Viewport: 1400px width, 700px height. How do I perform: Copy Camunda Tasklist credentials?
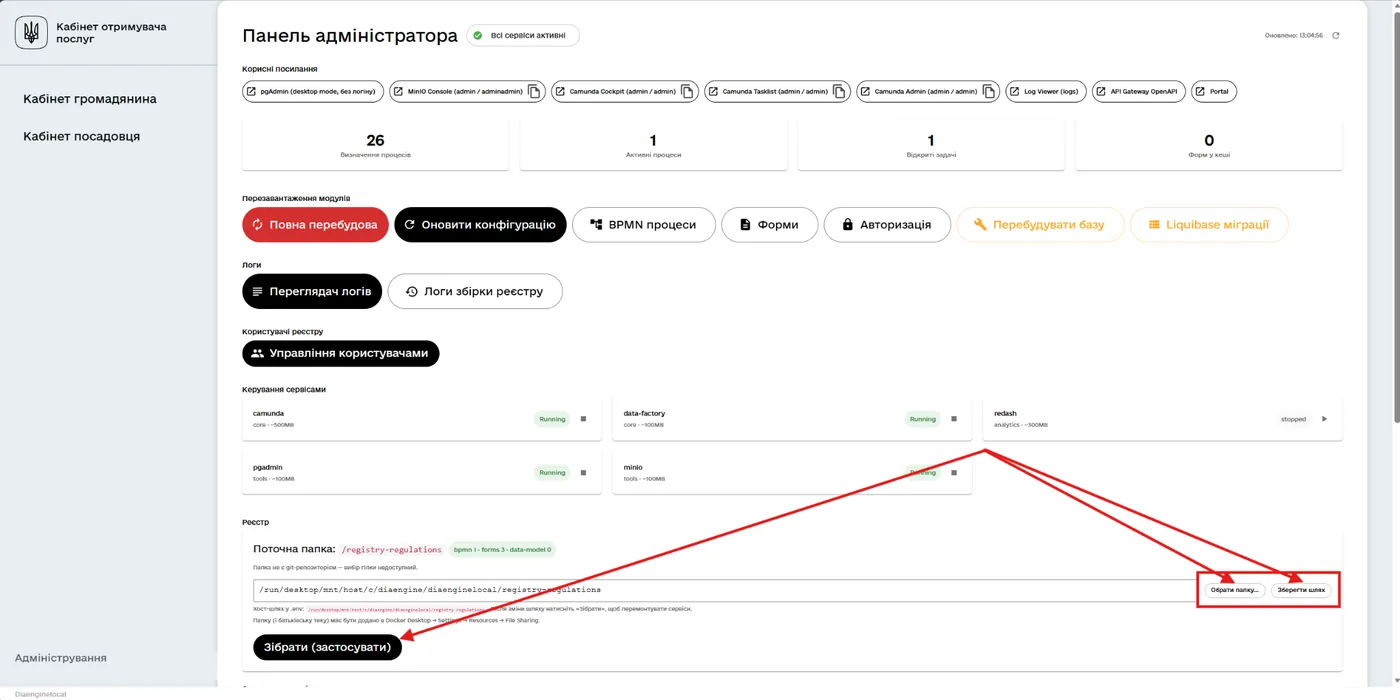[x=839, y=92]
